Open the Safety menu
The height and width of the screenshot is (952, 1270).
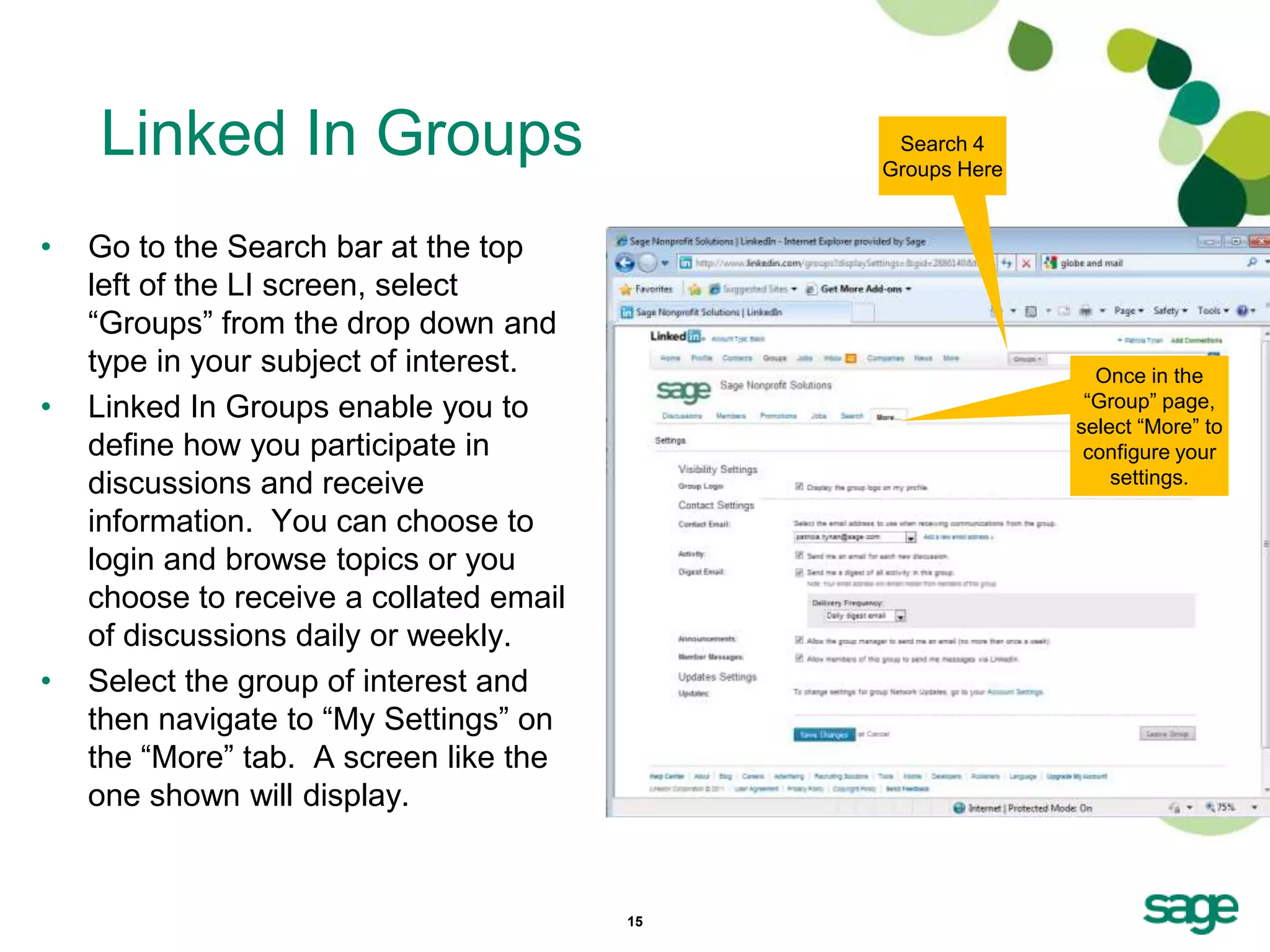[1170, 311]
